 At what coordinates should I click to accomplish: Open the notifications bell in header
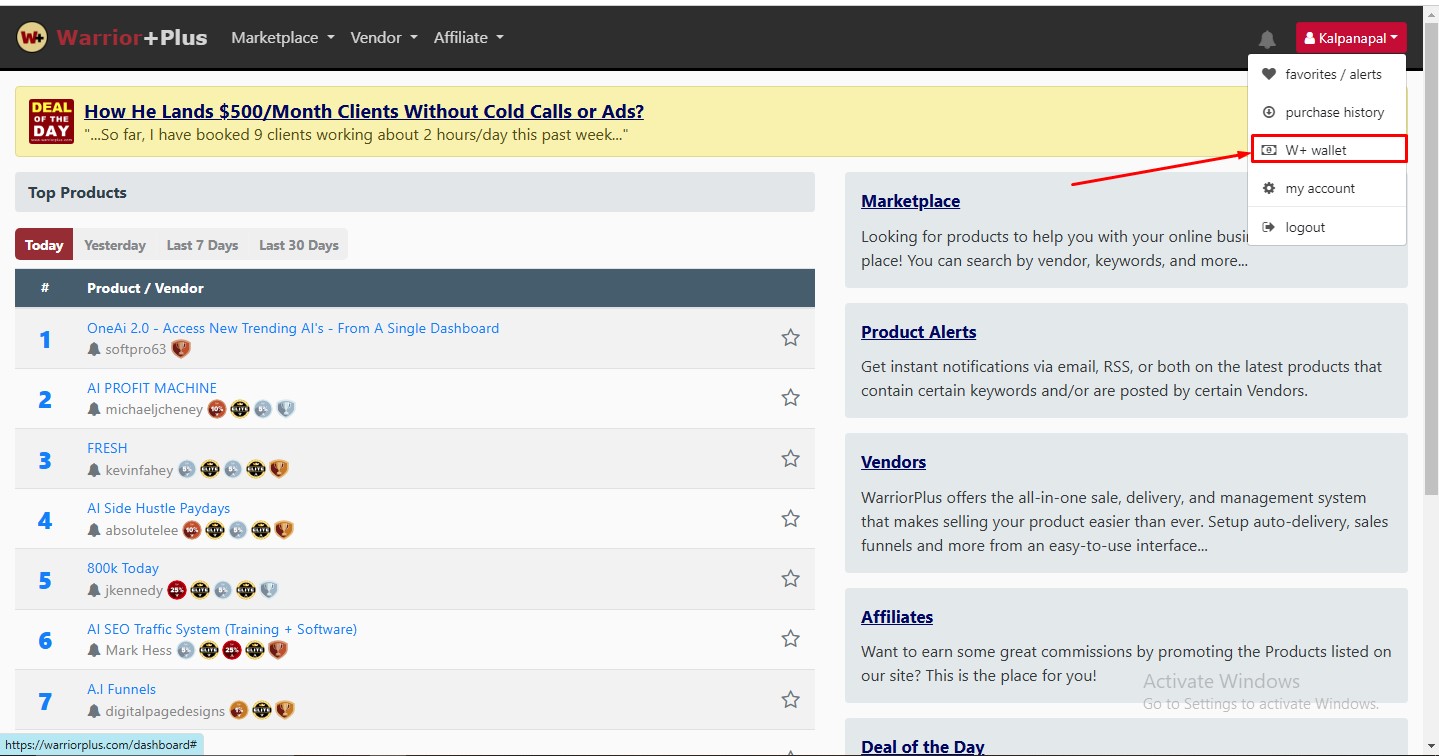1267,39
